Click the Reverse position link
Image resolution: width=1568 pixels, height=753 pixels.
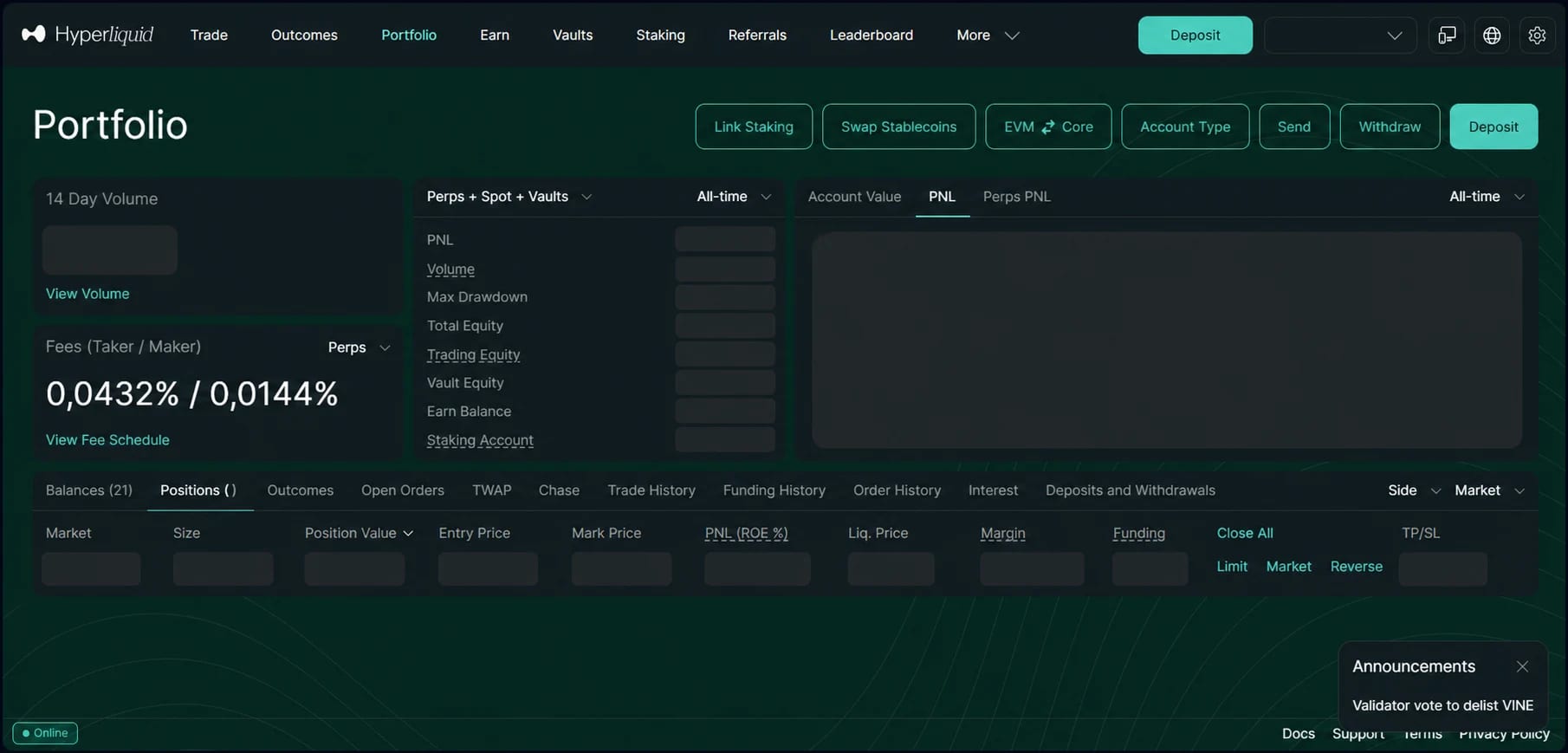pos(1357,567)
